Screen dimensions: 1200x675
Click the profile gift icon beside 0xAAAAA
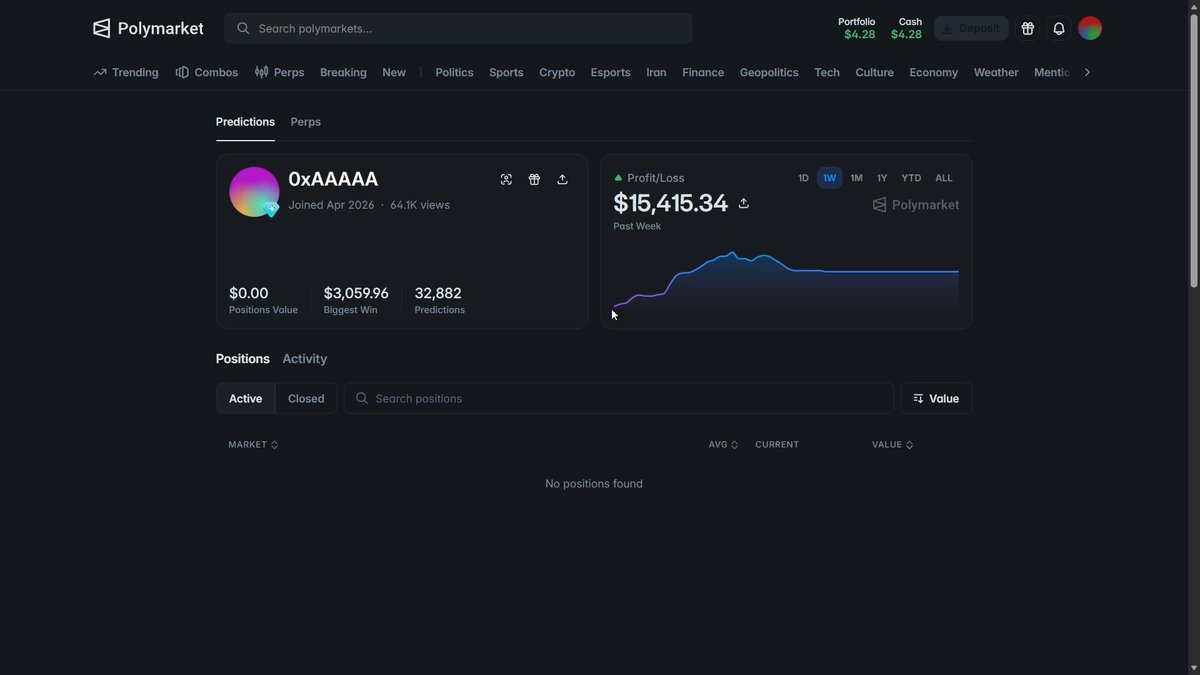534,179
